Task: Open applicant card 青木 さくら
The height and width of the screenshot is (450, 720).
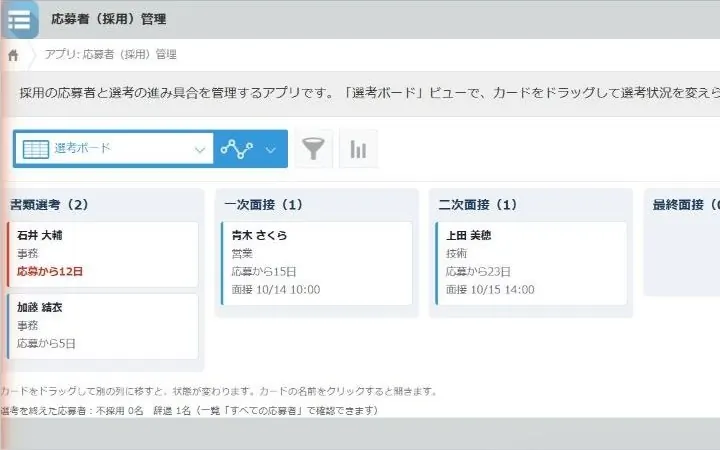Action: (x=317, y=264)
